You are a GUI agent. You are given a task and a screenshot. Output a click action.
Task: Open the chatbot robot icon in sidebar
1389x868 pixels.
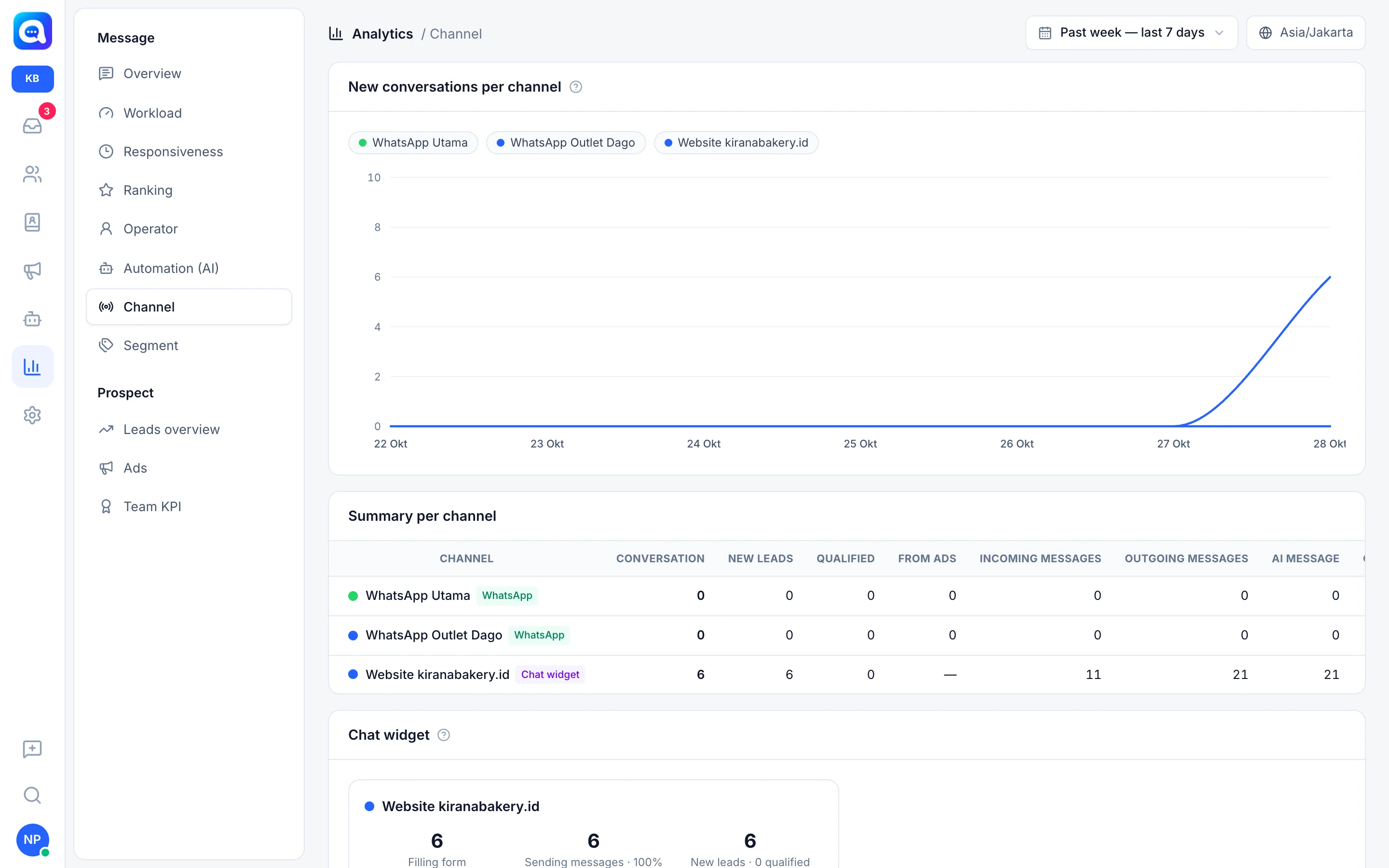click(32, 319)
